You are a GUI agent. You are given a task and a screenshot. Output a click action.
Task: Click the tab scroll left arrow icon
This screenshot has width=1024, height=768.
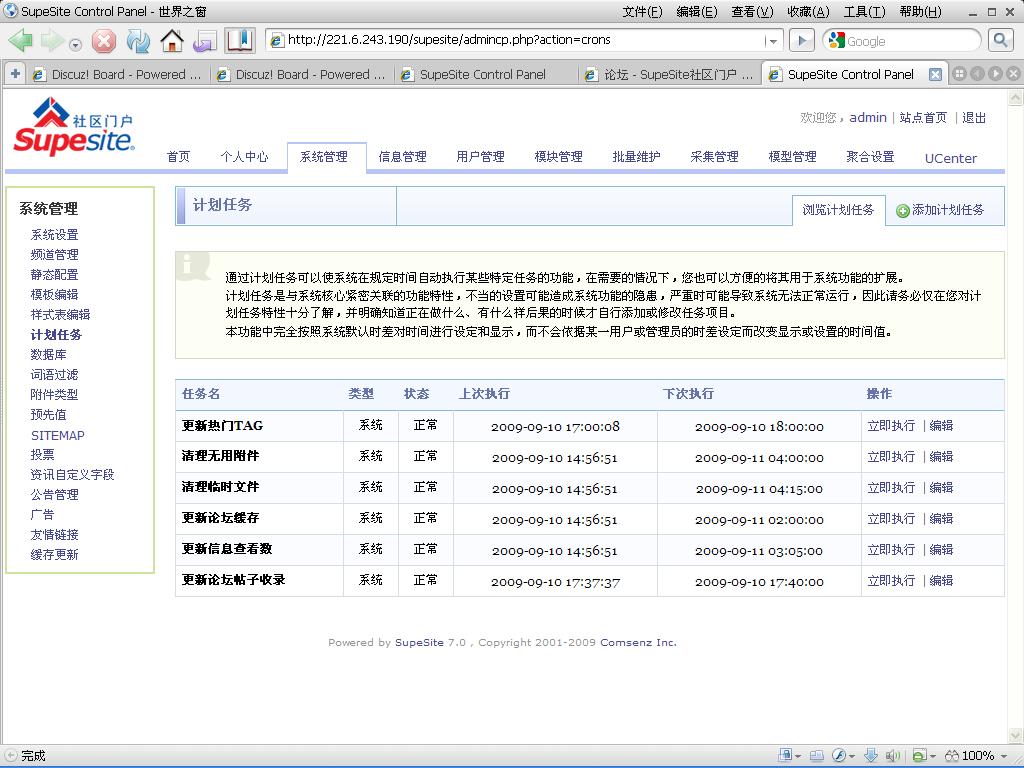(977, 74)
